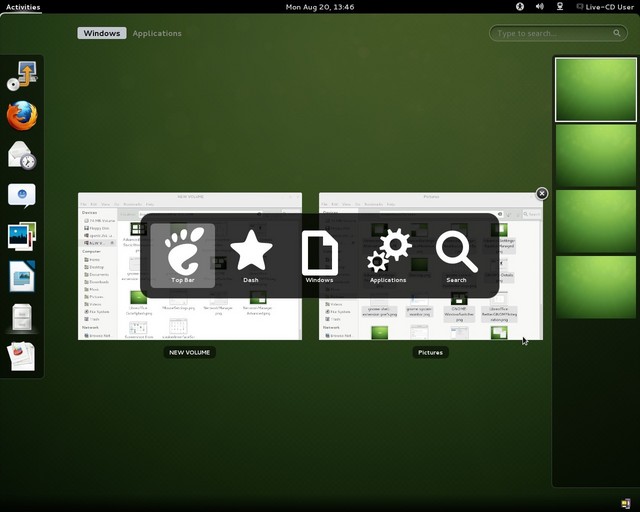Switch to the third workspace thumbnail

click(x=596, y=221)
